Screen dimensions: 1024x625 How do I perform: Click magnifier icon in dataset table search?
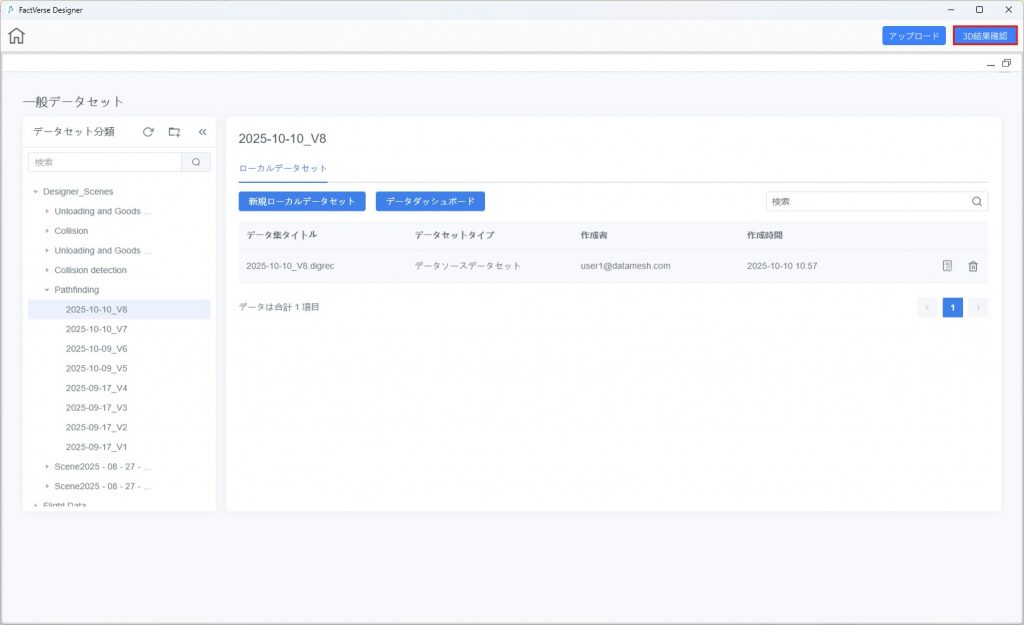click(976, 201)
